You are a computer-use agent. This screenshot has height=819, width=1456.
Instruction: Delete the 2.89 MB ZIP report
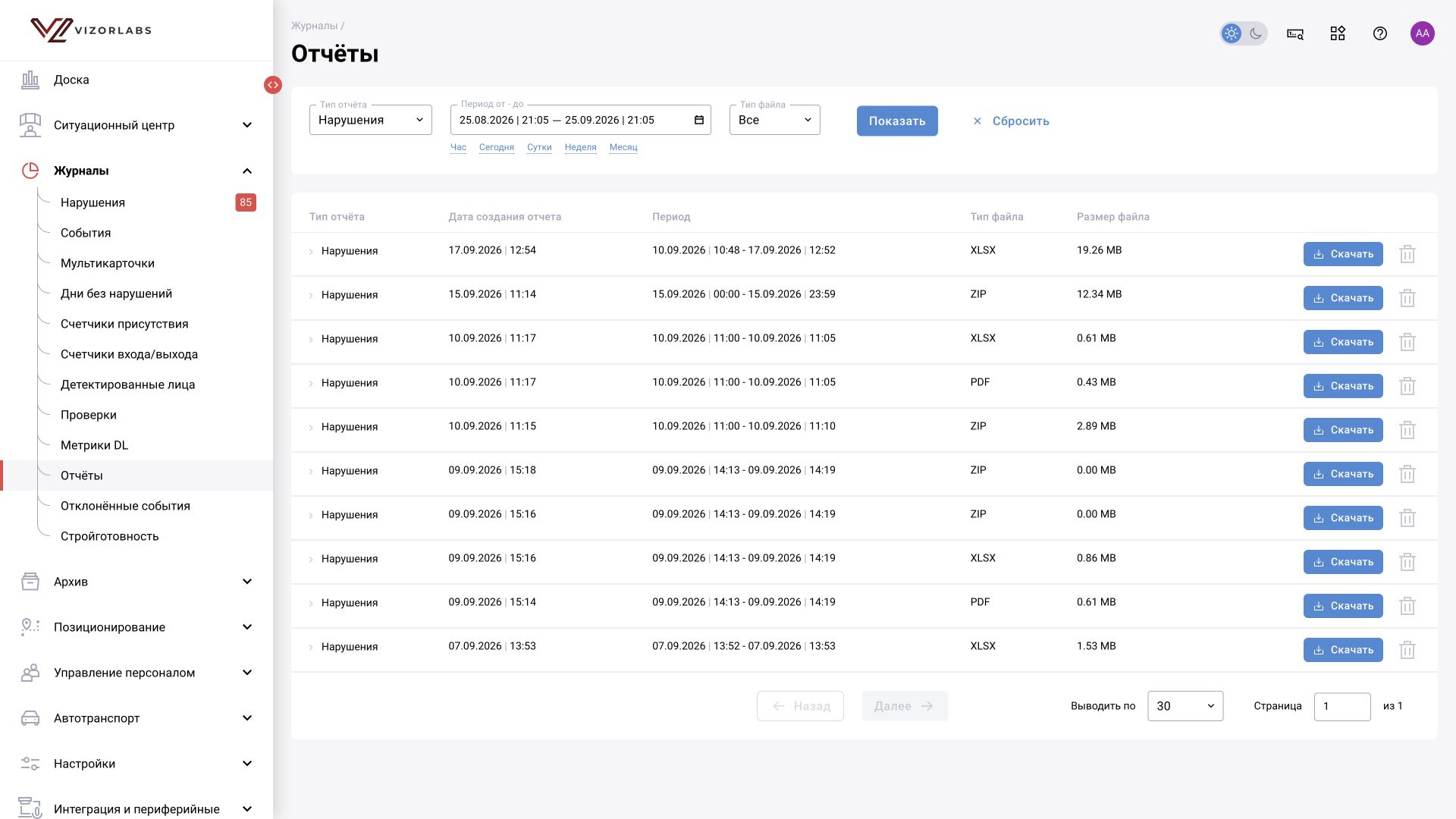pyautogui.click(x=1407, y=430)
